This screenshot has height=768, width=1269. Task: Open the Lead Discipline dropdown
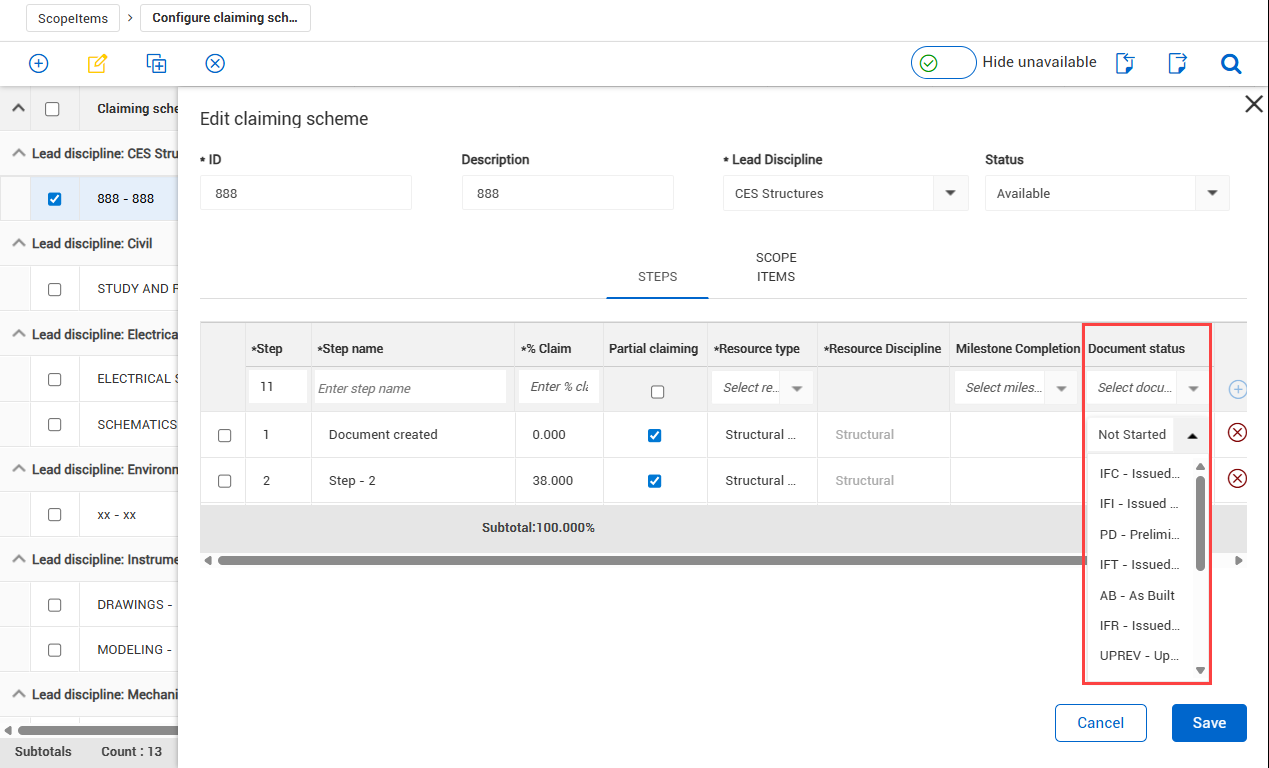point(950,194)
